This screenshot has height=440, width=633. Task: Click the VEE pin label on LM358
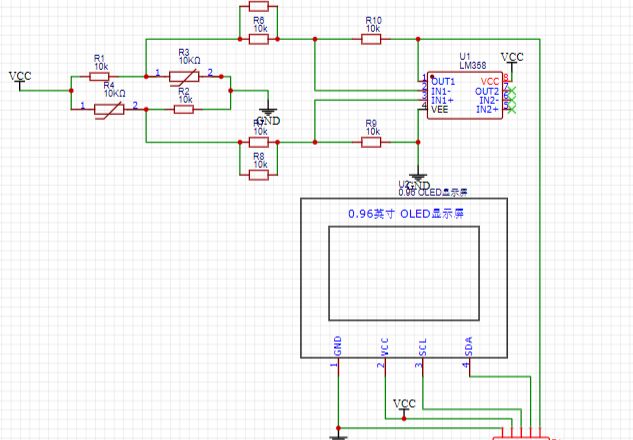(x=439, y=109)
